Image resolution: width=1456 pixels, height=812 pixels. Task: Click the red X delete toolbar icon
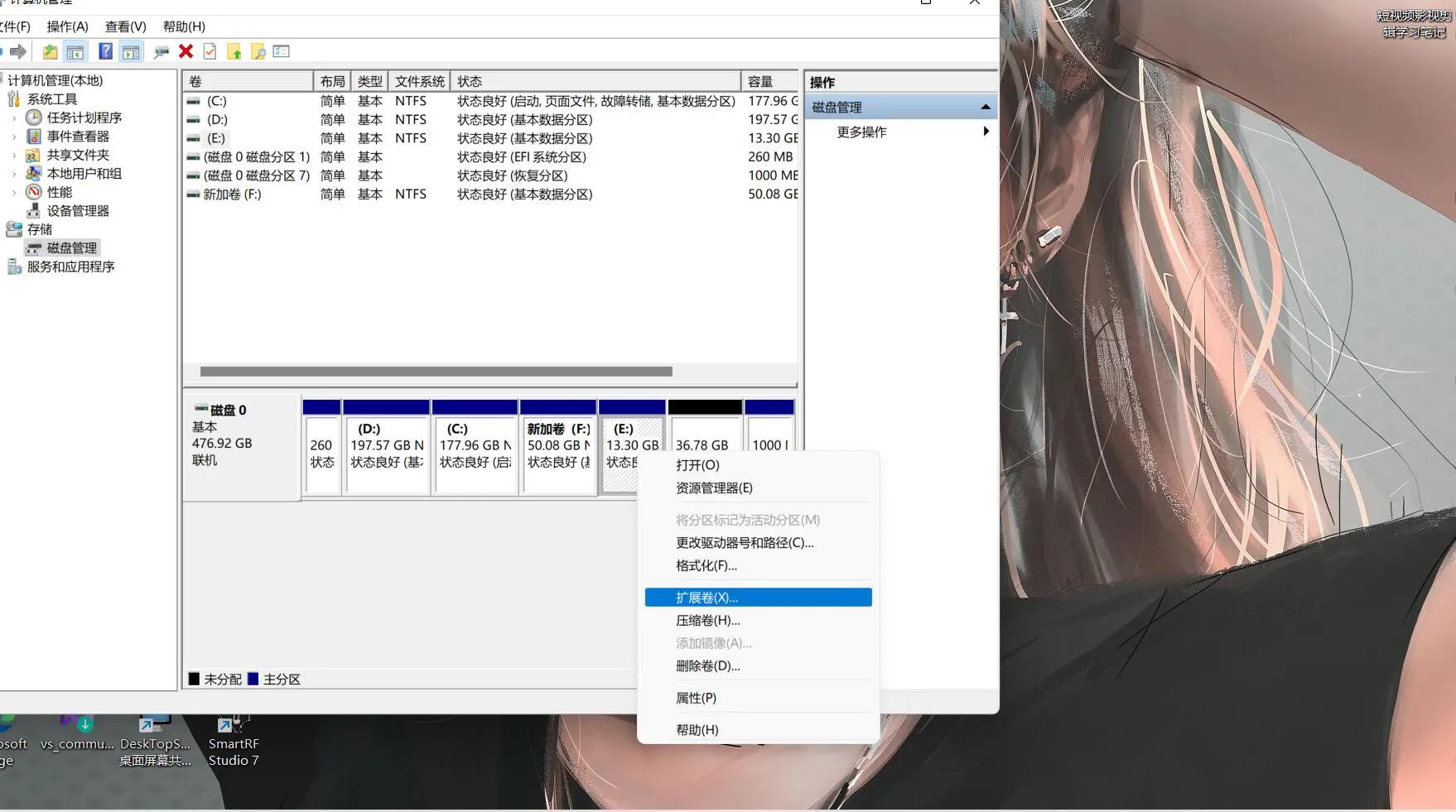[186, 51]
